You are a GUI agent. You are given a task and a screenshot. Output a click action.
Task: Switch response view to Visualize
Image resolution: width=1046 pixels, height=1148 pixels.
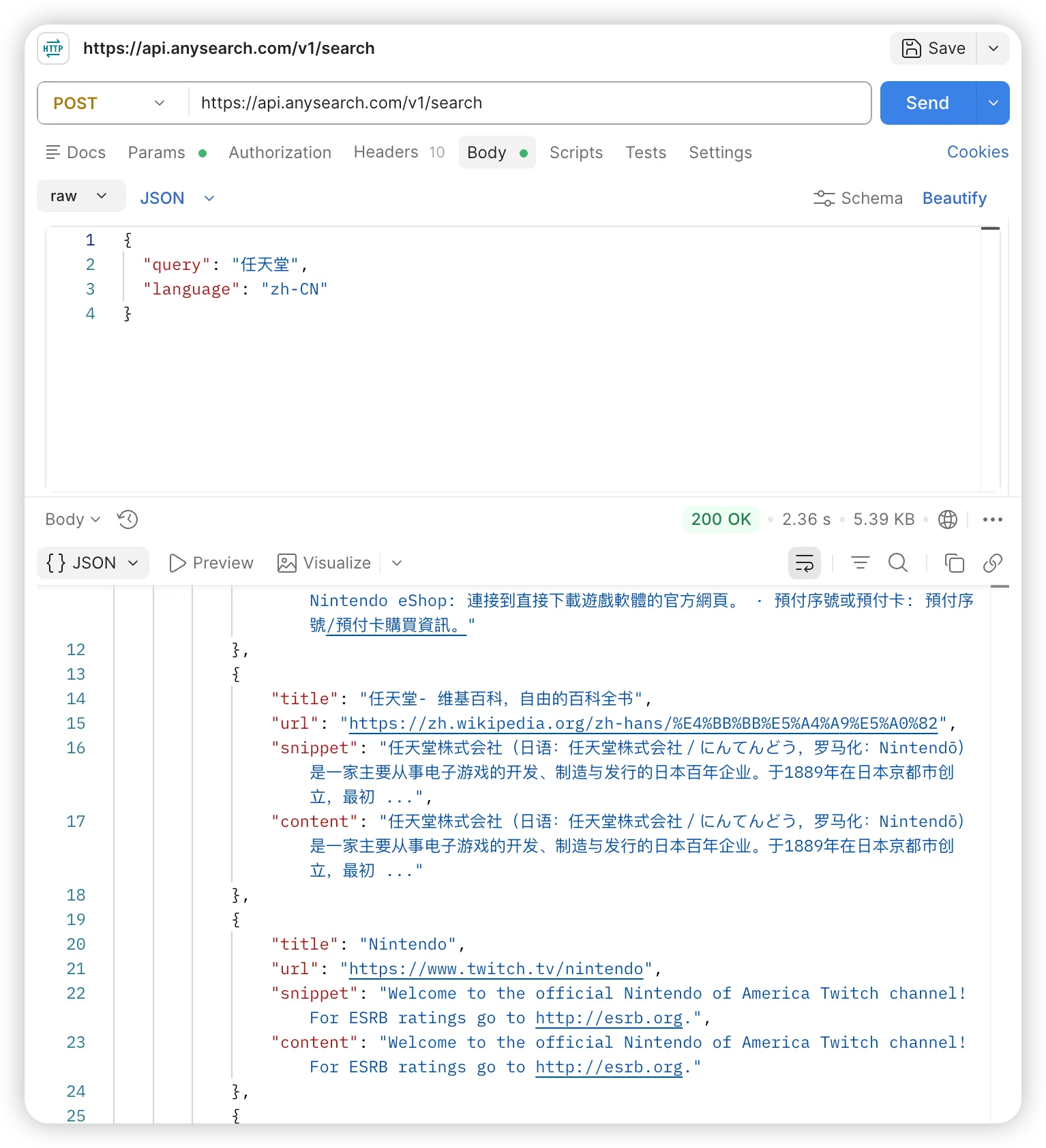(x=325, y=563)
